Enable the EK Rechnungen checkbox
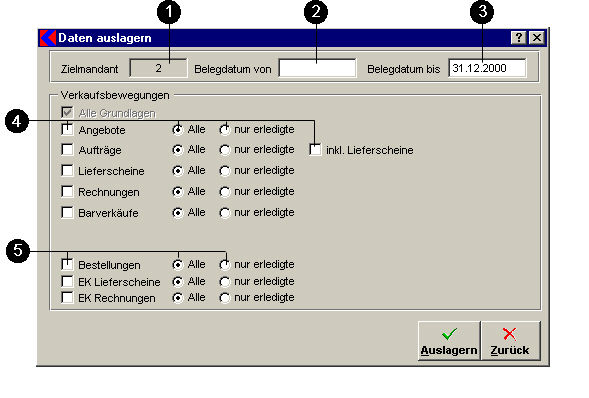Image resolution: width=589 pixels, height=398 pixels. (67, 297)
